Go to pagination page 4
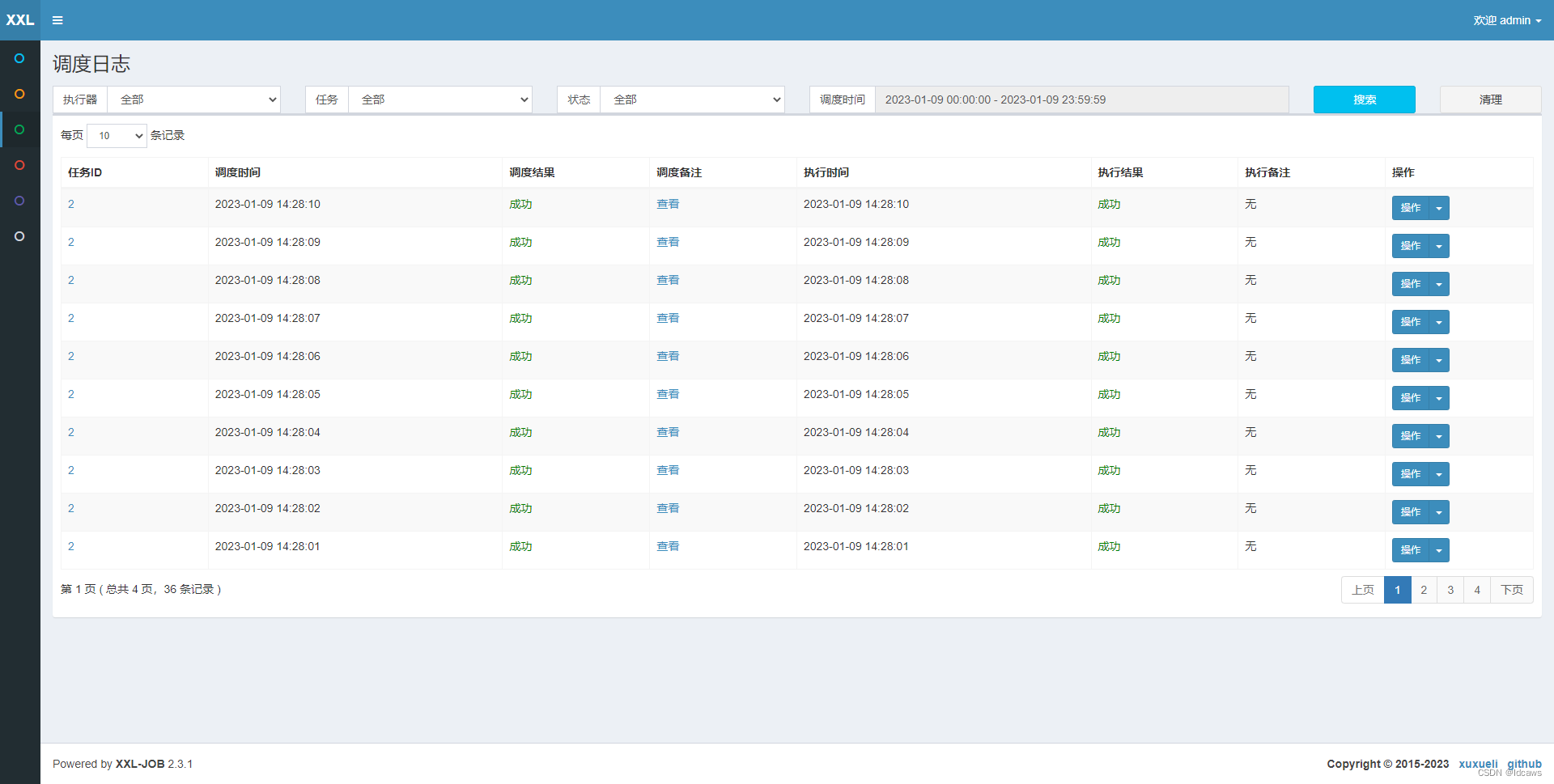Image resolution: width=1554 pixels, height=784 pixels. tap(1477, 590)
